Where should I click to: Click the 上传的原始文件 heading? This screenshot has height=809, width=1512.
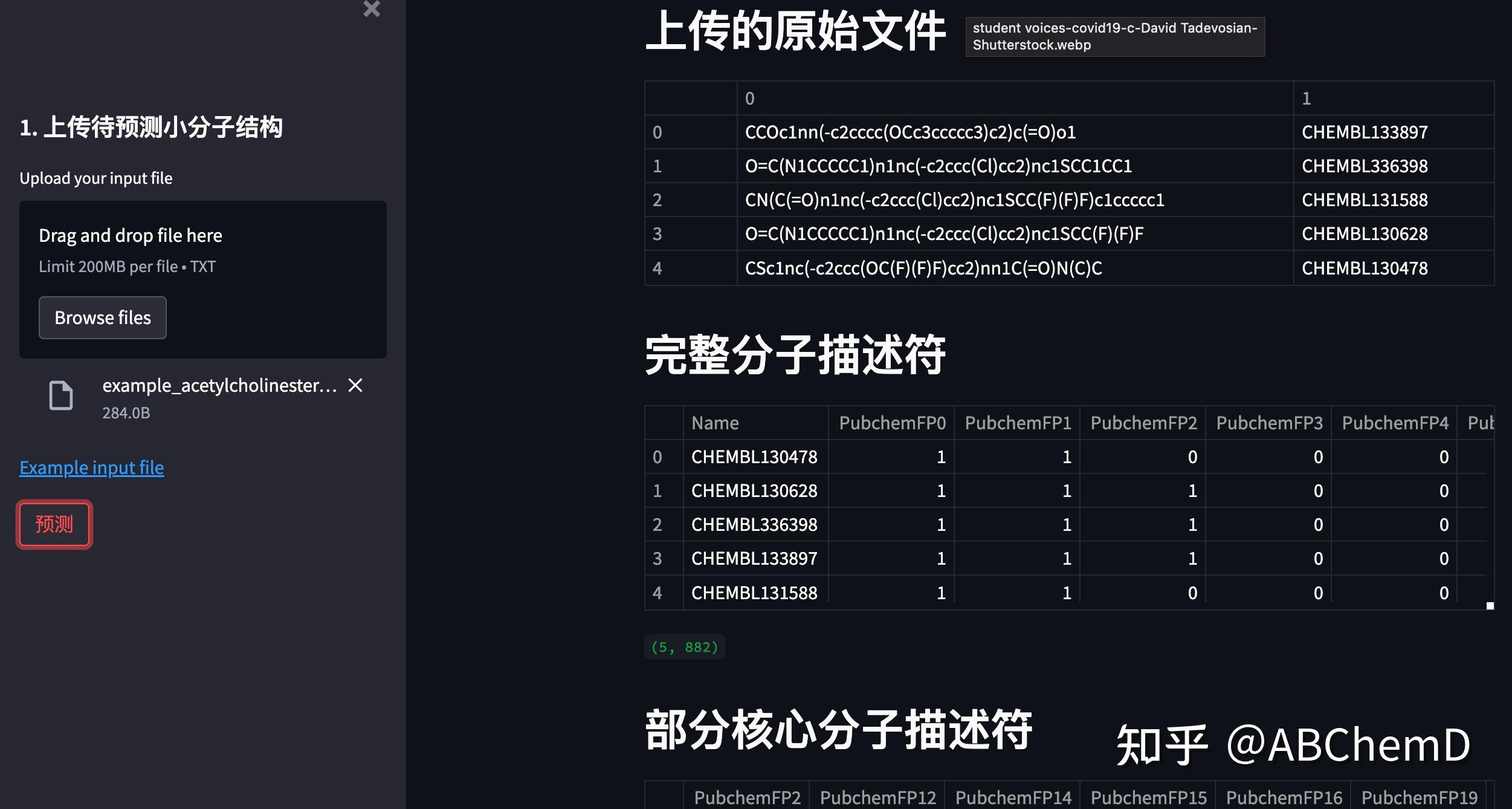[x=796, y=33]
